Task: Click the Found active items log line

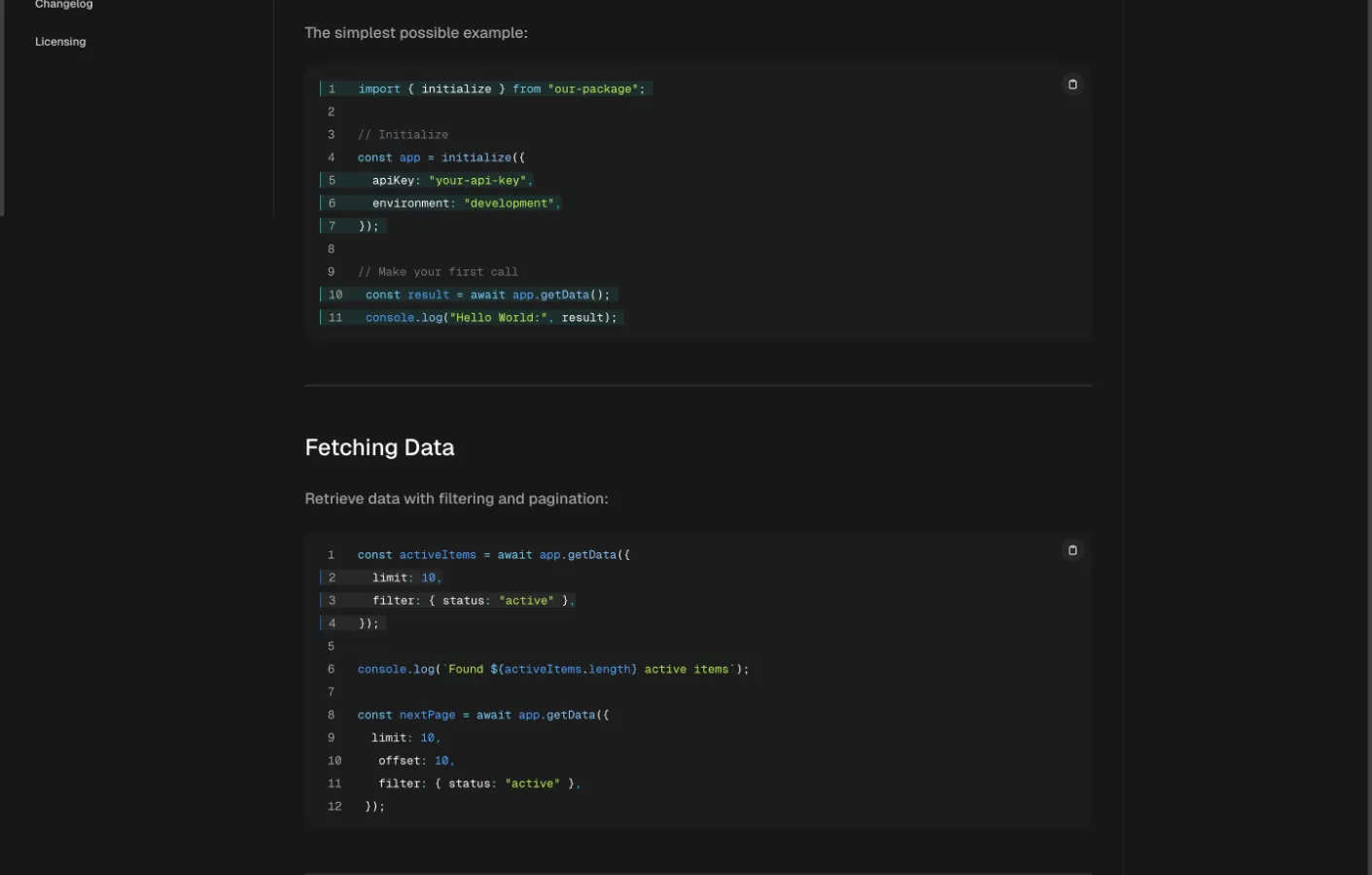Action: click(553, 670)
